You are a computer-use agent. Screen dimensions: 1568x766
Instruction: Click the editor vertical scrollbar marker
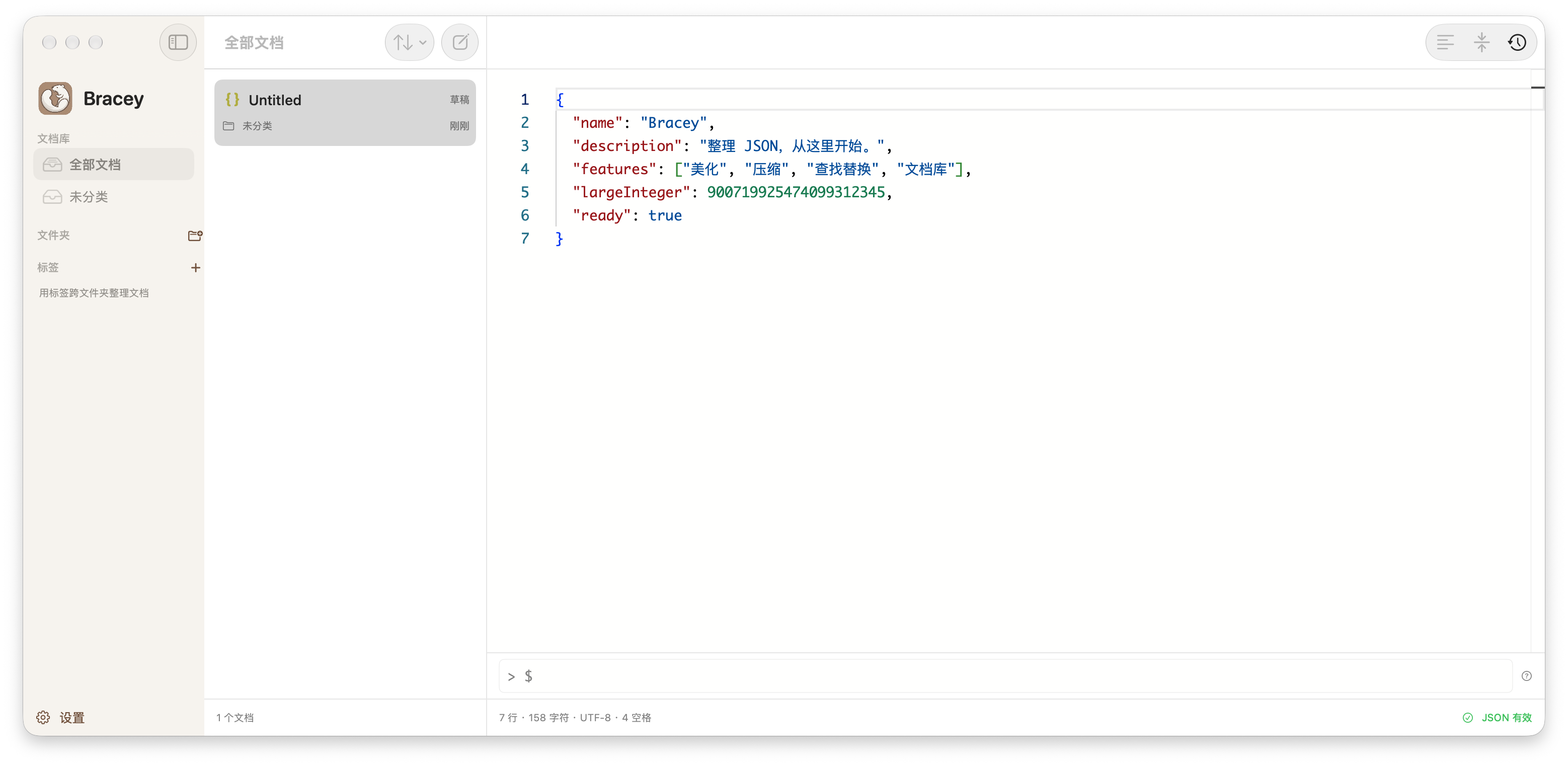click(x=1538, y=88)
